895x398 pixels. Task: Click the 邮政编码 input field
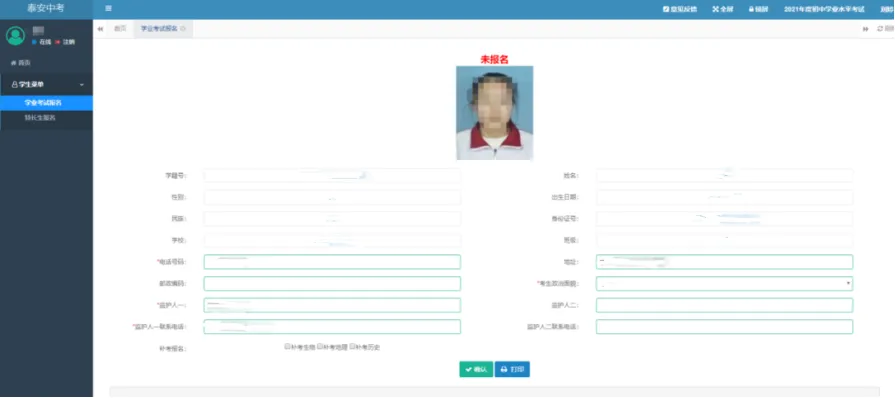(x=332, y=284)
